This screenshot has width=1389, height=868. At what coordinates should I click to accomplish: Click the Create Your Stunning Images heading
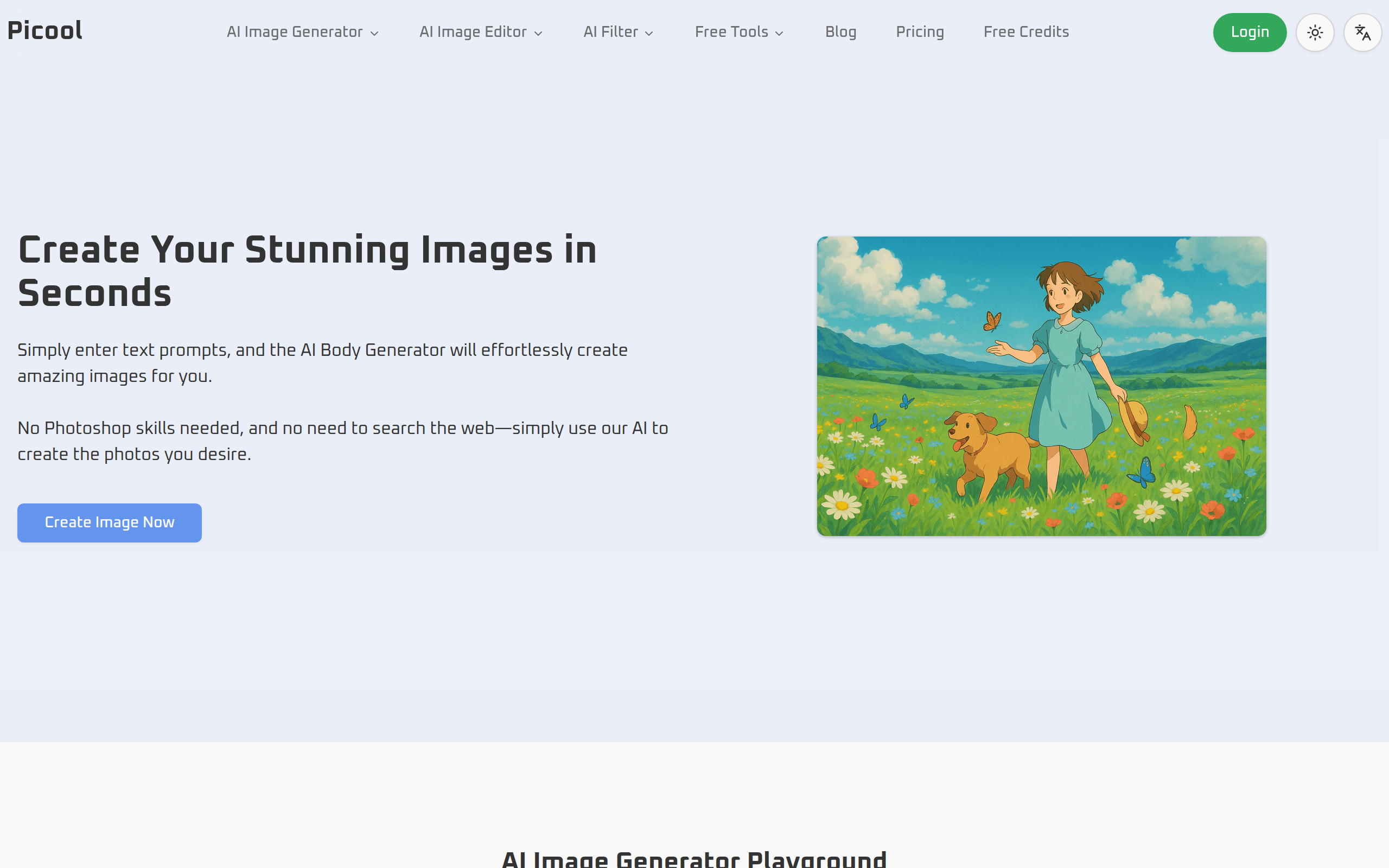point(307,271)
